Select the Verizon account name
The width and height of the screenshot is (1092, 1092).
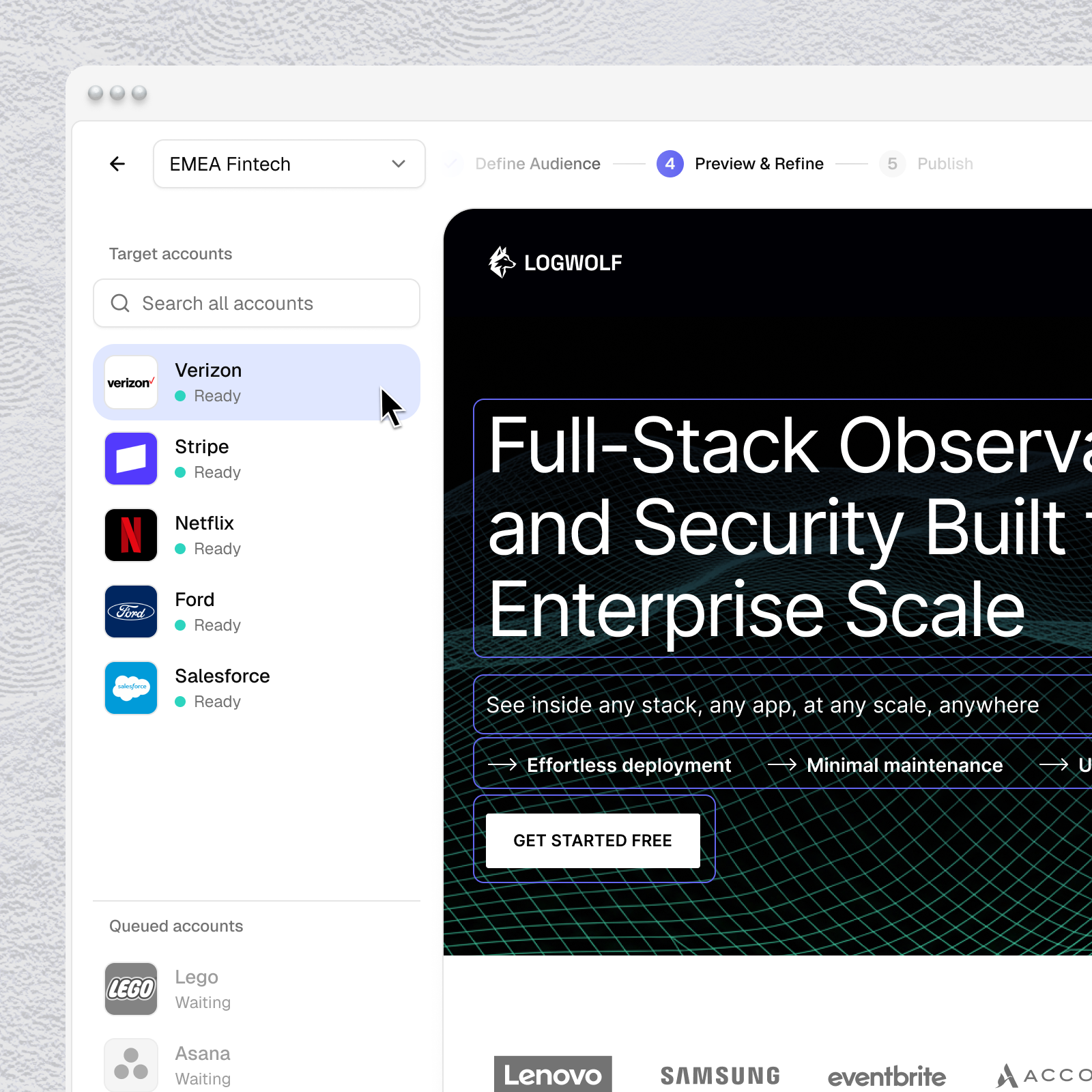coord(208,371)
